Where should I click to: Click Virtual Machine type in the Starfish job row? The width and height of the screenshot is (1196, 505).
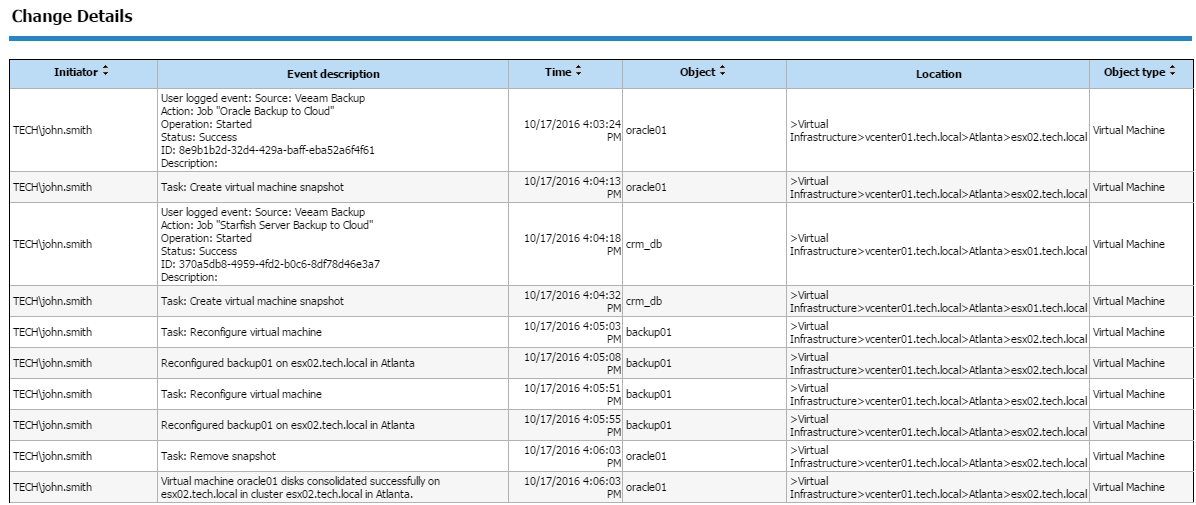point(1129,244)
